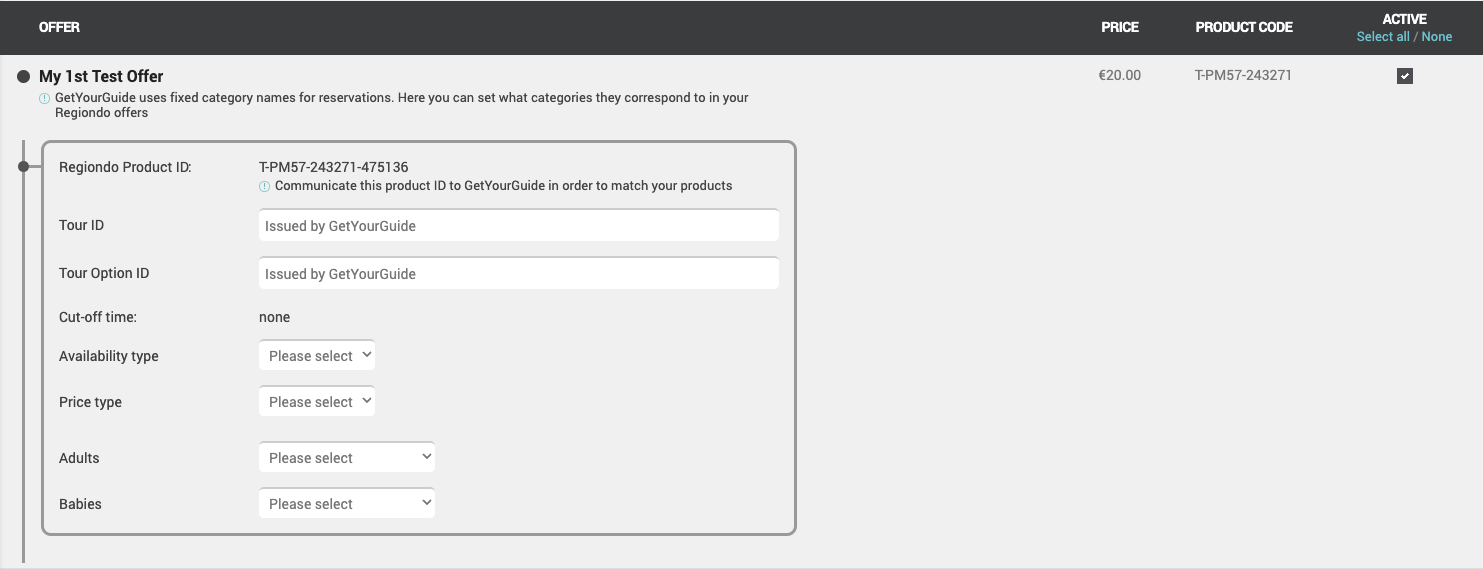Click the info icon beside the product ID hint
This screenshot has width=1483, height=569.
264,186
